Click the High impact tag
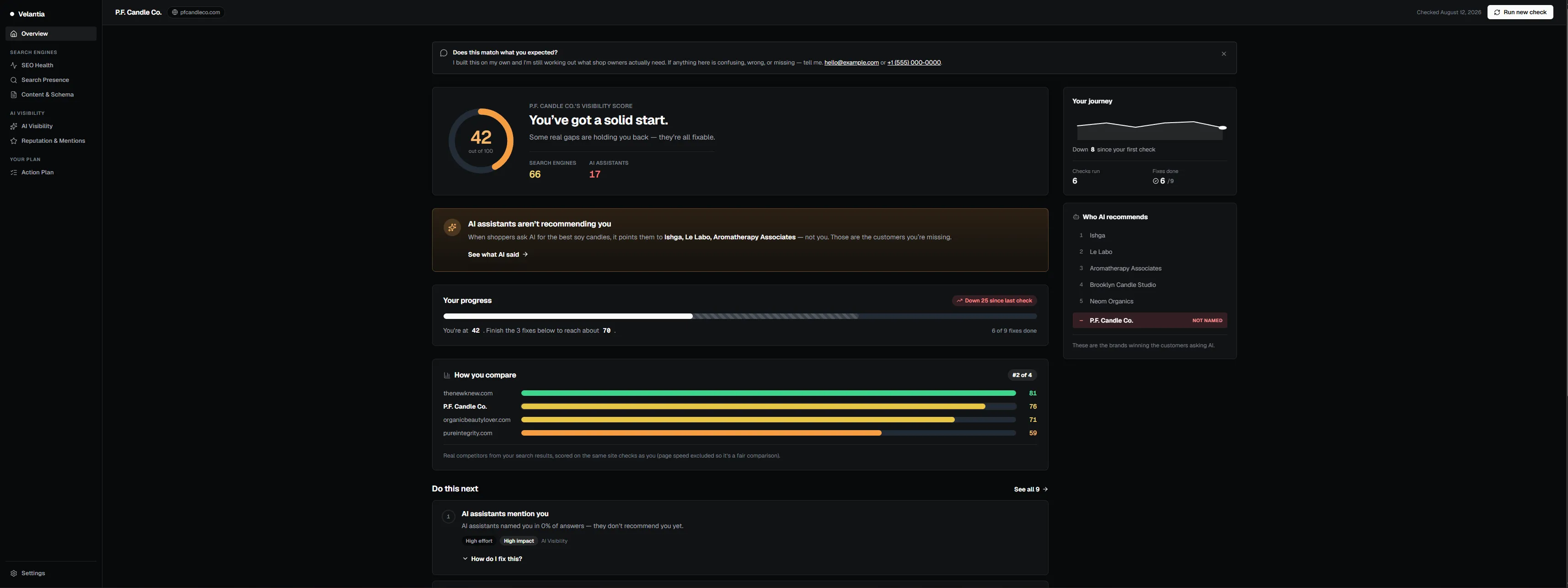 519,541
